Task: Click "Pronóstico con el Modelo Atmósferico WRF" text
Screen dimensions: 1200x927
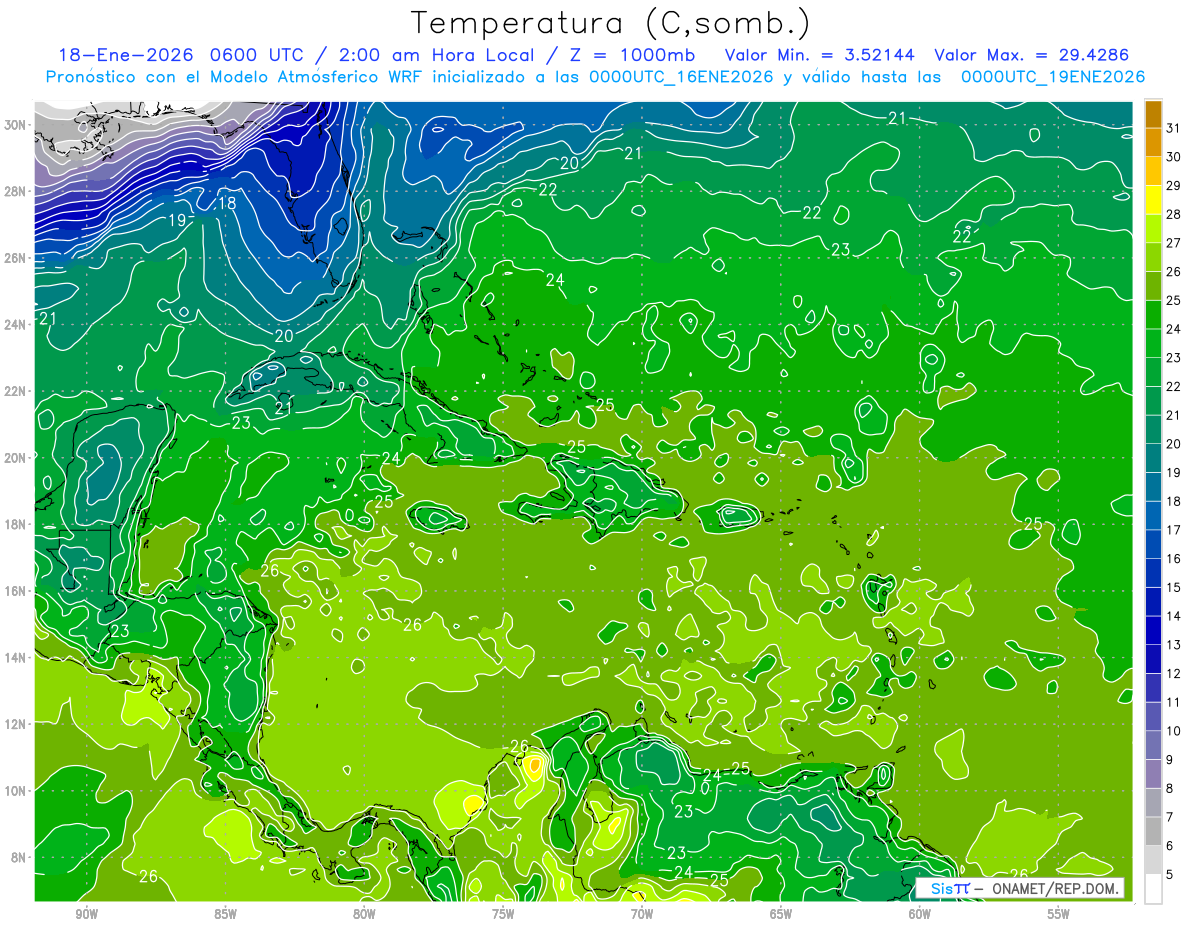Action: [x=234, y=77]
